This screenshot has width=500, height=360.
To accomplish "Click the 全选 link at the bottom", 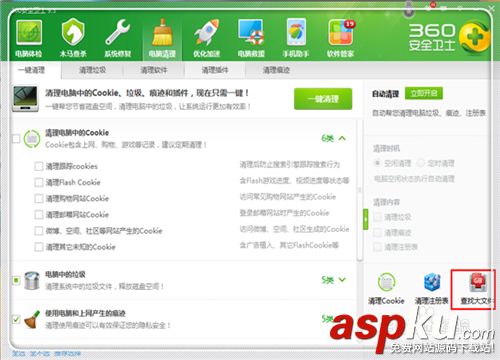I will click(19, 353).
